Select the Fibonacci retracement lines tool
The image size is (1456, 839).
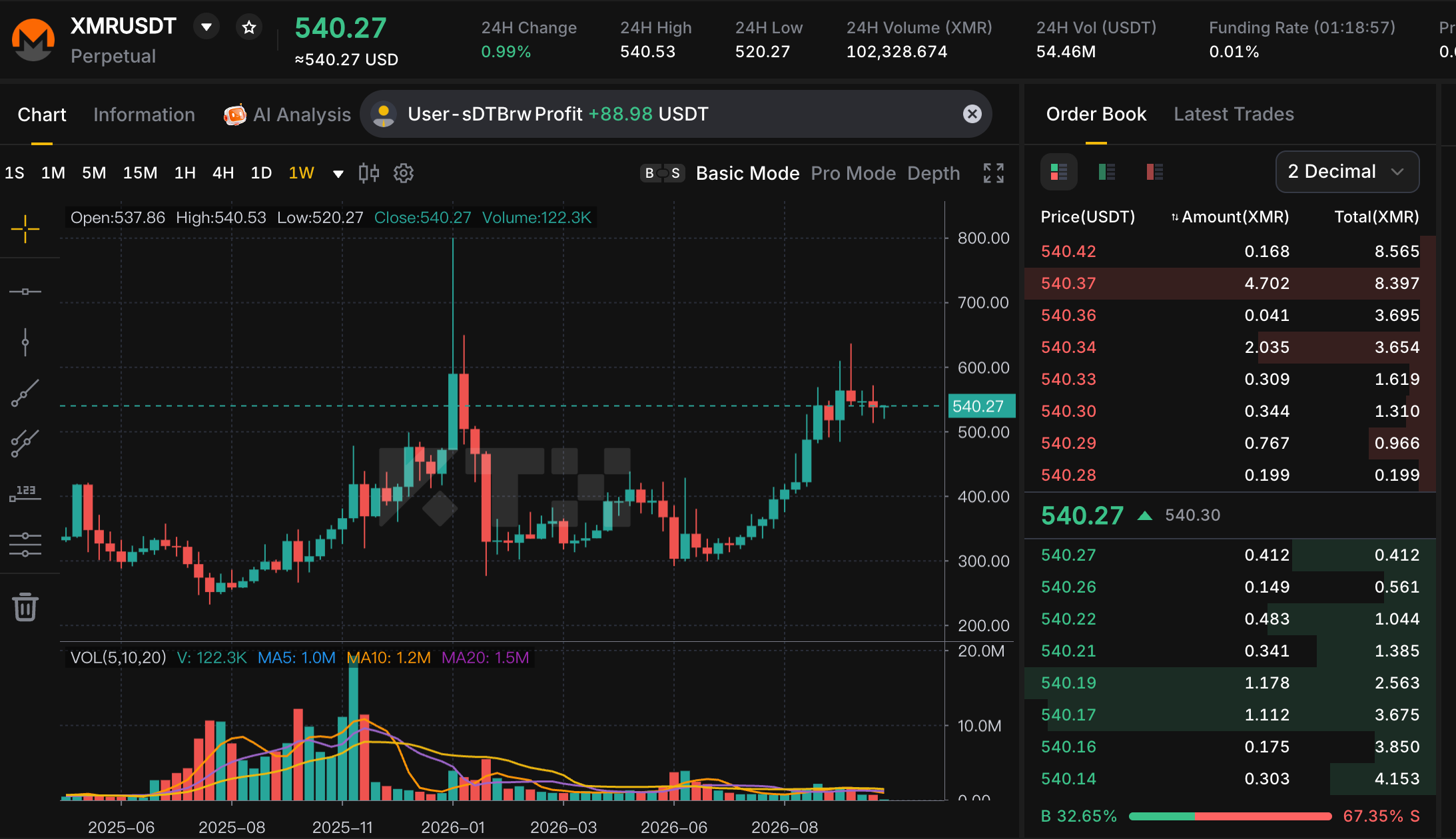tap(25, 545)
